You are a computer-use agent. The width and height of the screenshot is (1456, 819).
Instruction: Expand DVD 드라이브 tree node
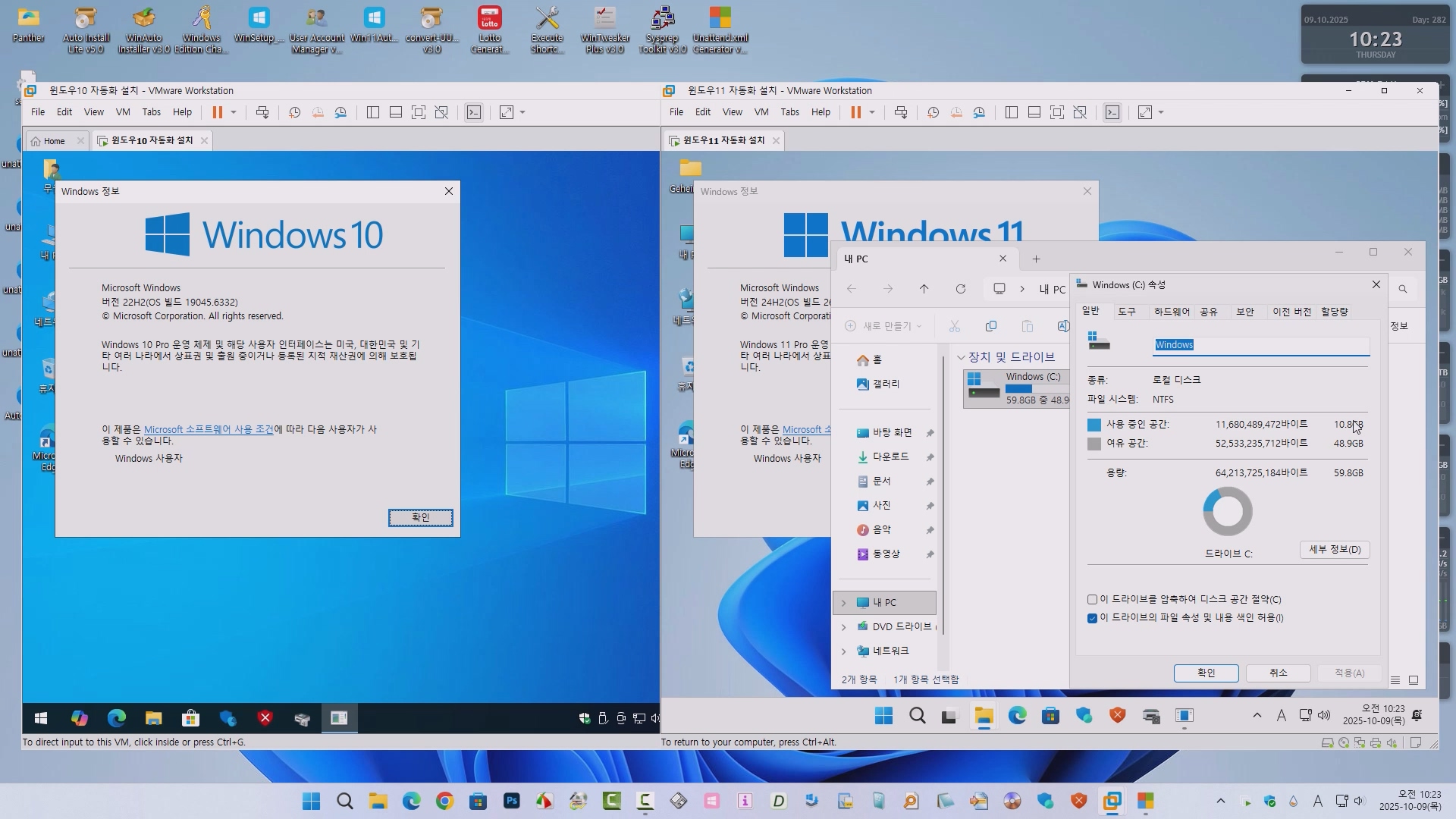click(x=843, y=627)
